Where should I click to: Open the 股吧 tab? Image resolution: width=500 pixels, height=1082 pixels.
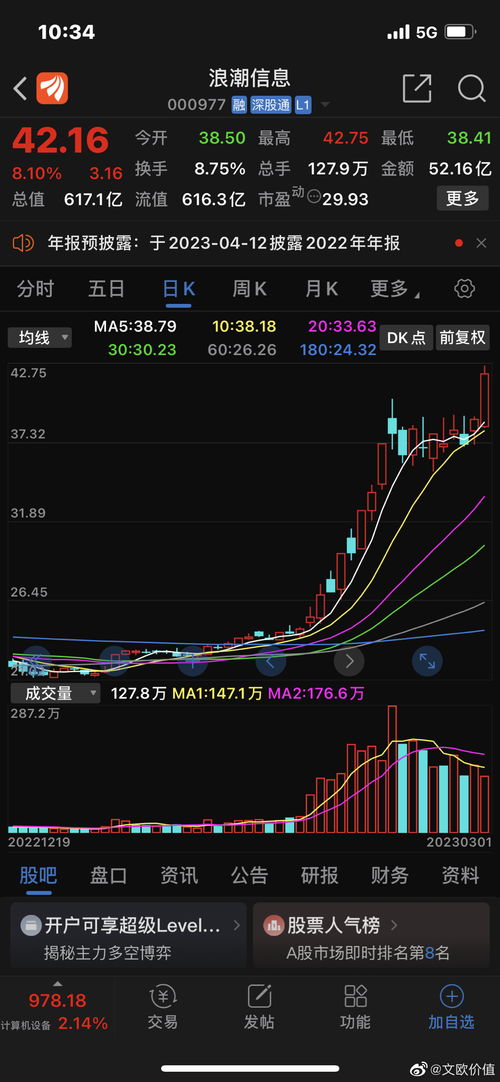[x=39, y=875]
